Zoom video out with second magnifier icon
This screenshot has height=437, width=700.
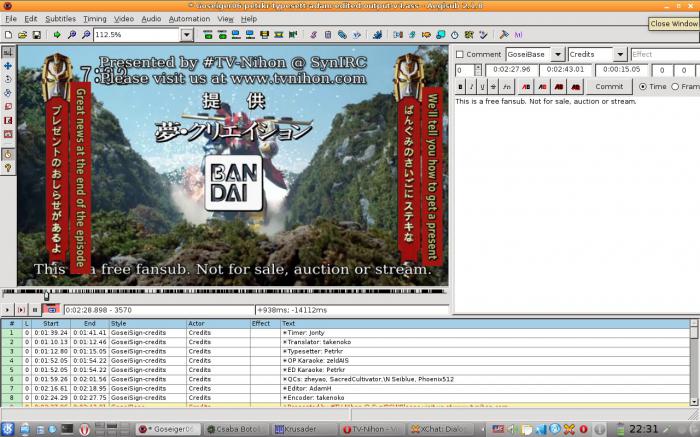(x=86, y=35)
